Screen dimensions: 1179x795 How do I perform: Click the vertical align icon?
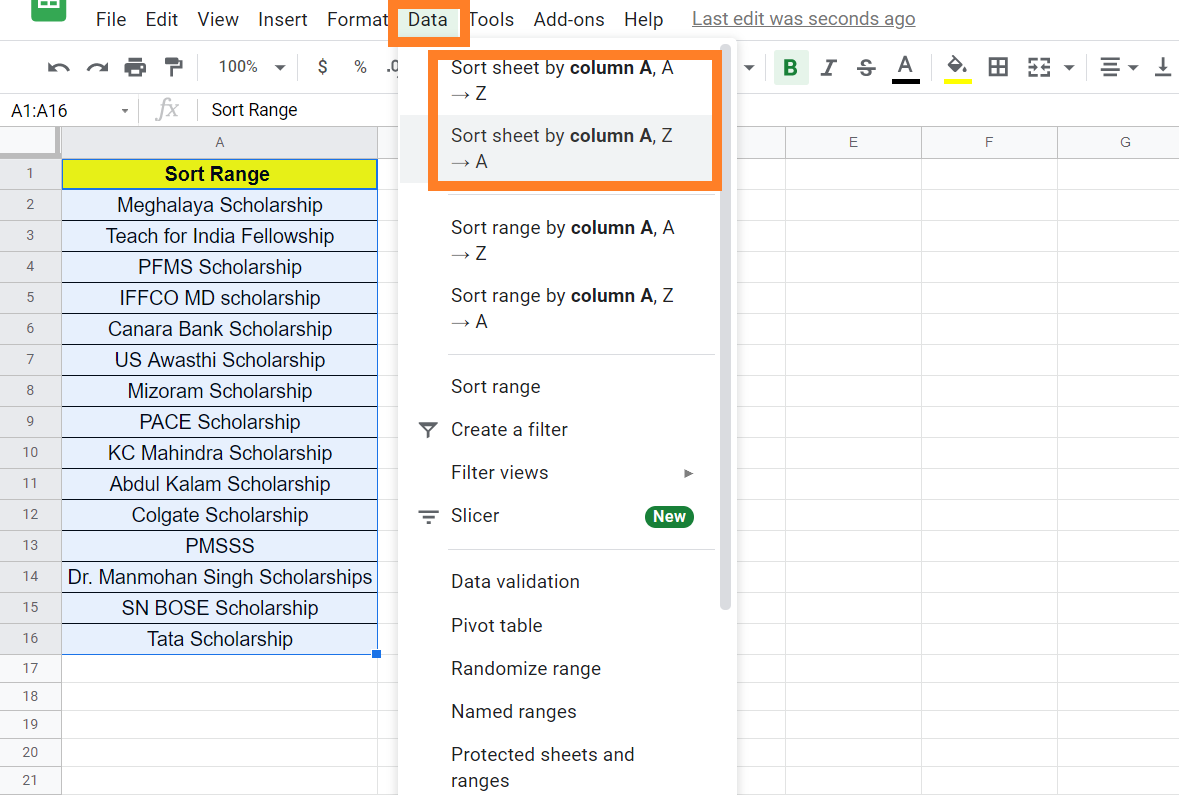click(x=1162, y=68)
